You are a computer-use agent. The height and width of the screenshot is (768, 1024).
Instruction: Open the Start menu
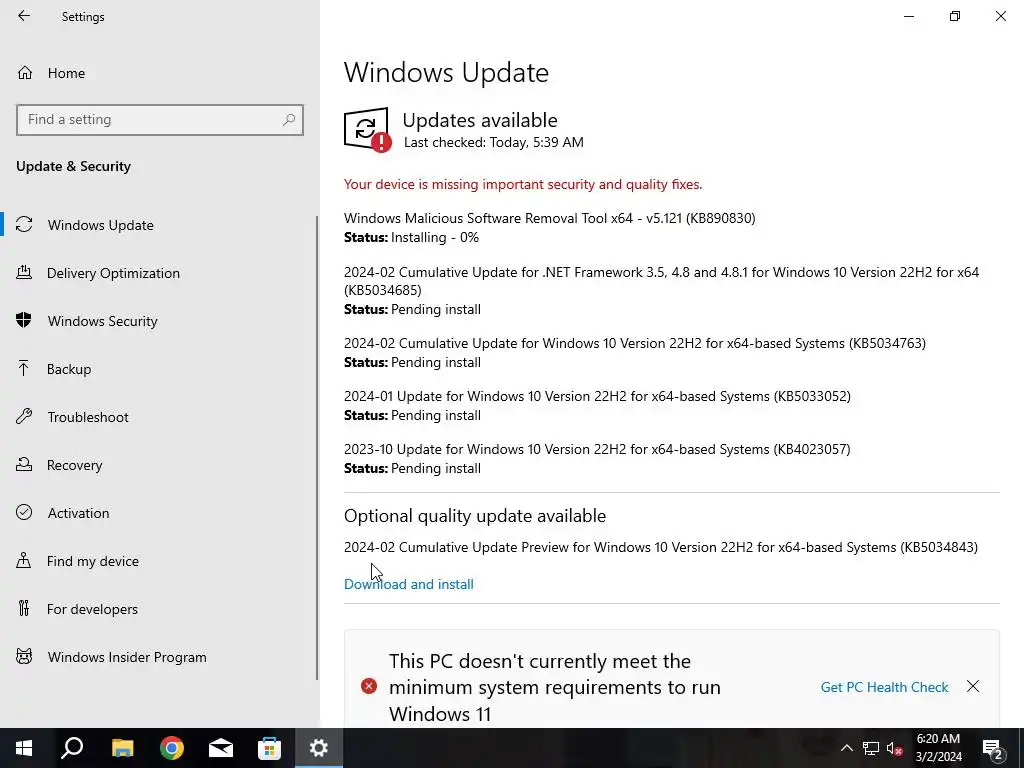tap(24, 748)
